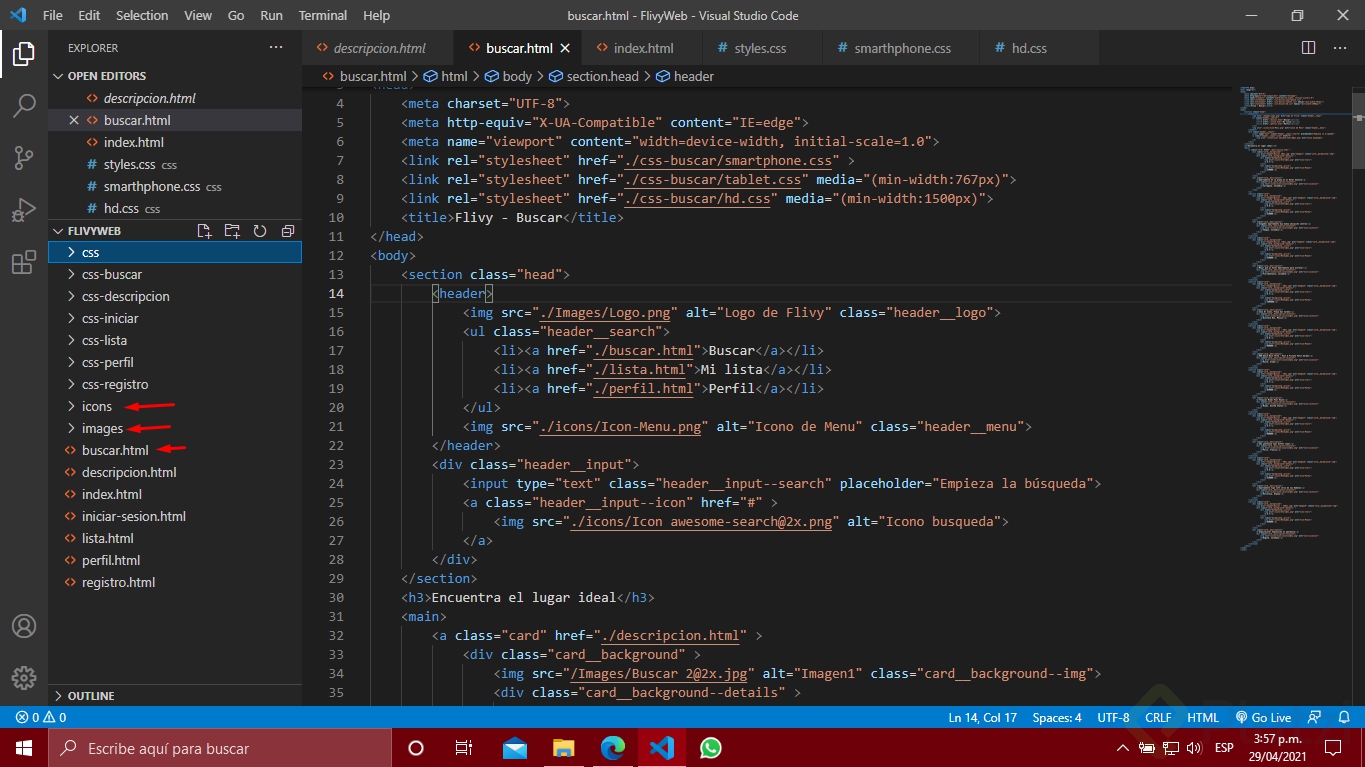
Task: Open the Mail app from the taskbar
Action: (x=514, y=748)
